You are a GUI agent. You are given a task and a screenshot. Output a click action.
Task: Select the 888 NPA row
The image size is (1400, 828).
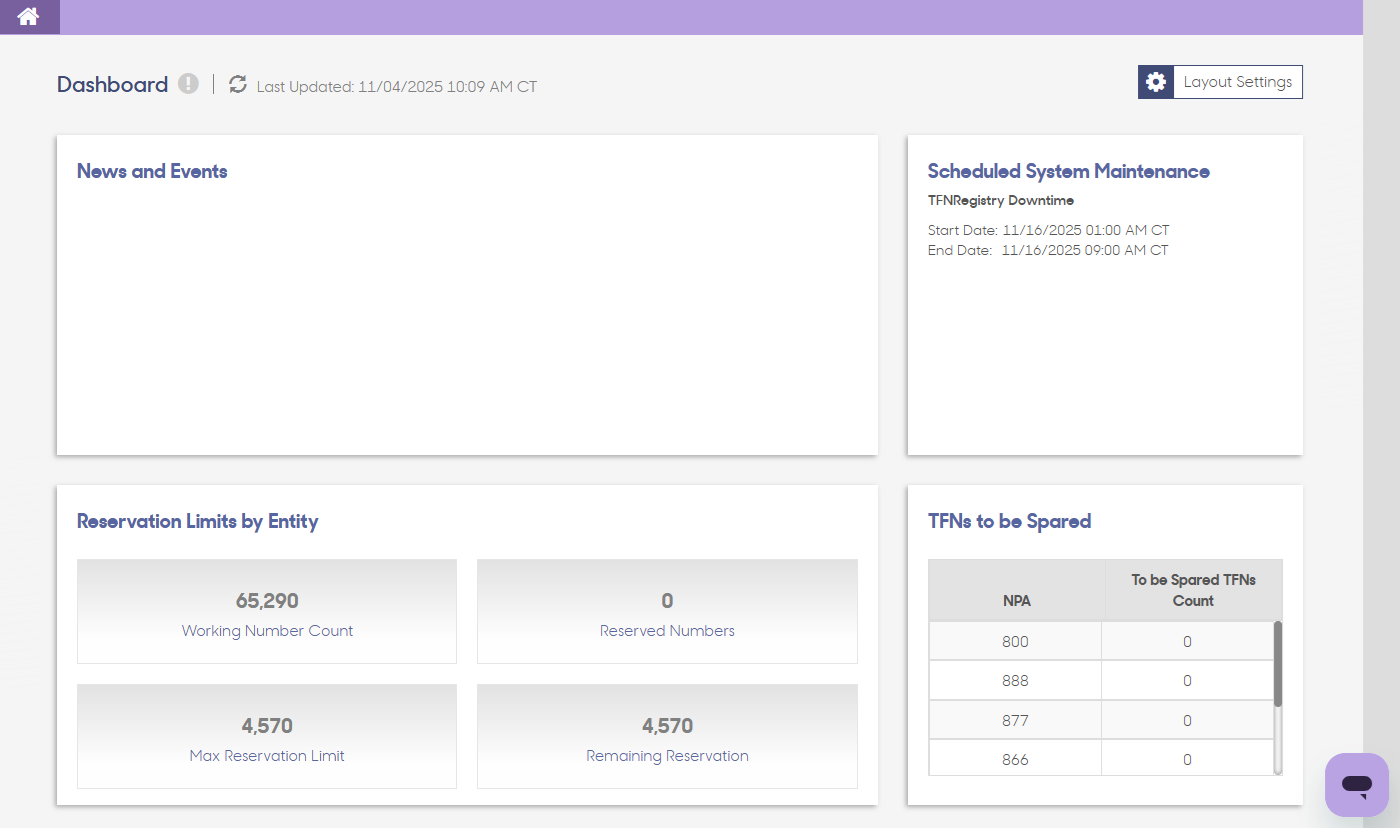point(1101,681)
